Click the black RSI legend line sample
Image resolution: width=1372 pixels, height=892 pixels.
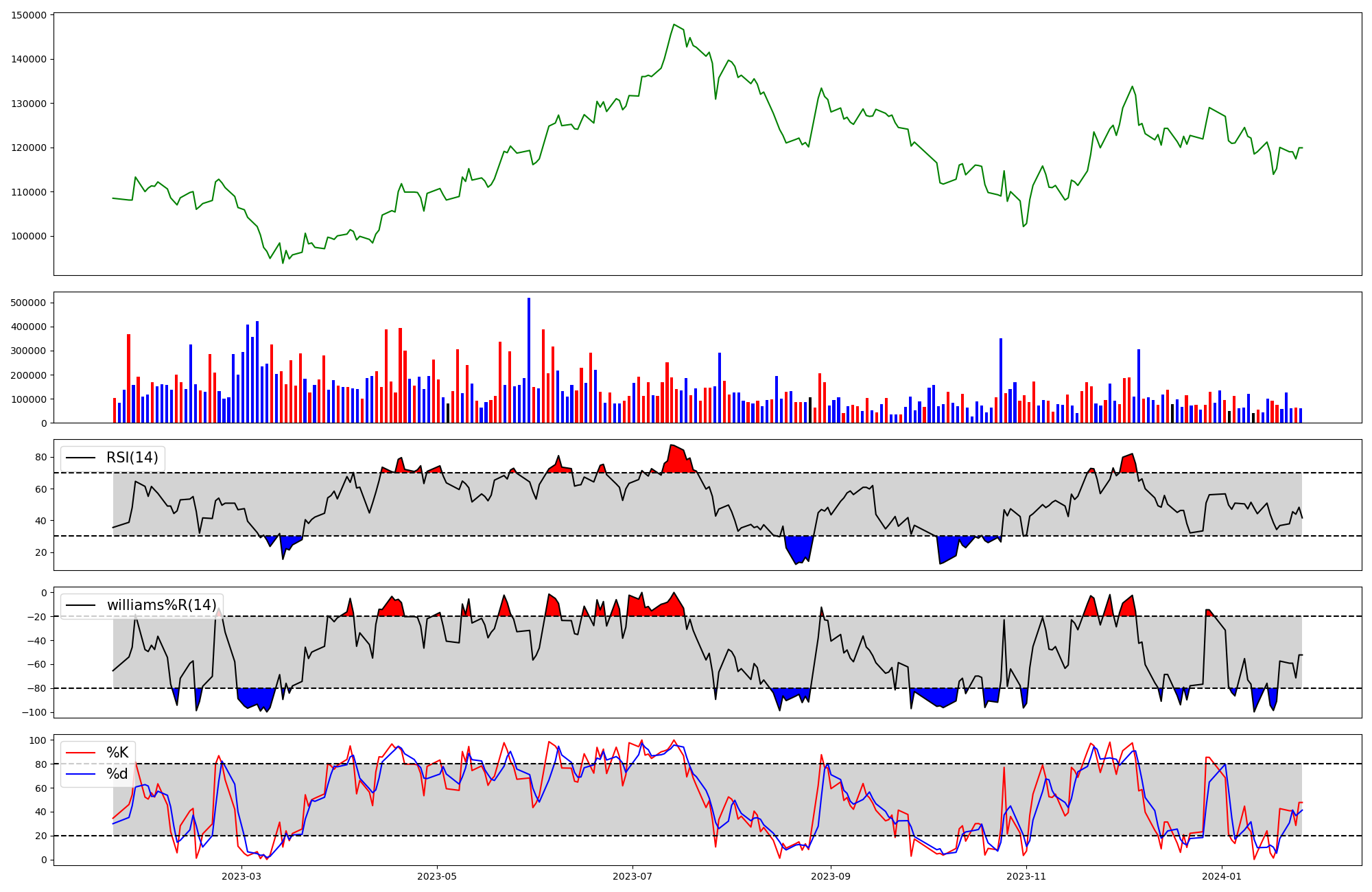tap(80, 458)
